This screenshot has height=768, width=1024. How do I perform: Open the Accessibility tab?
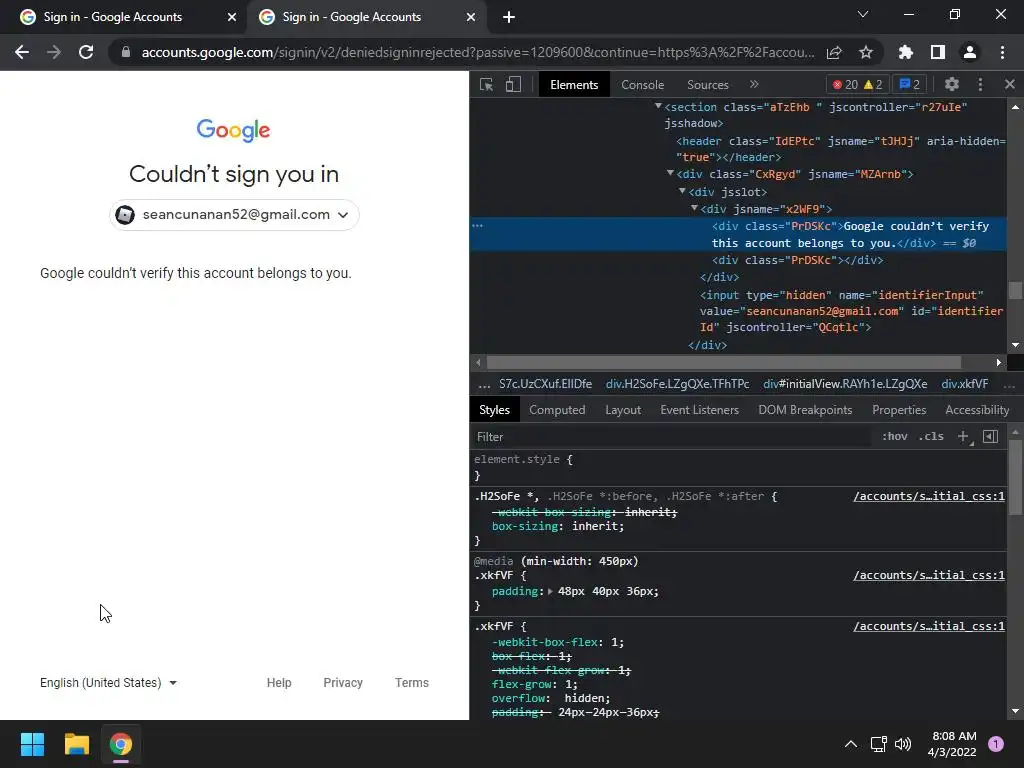click(x=977, y=410)
